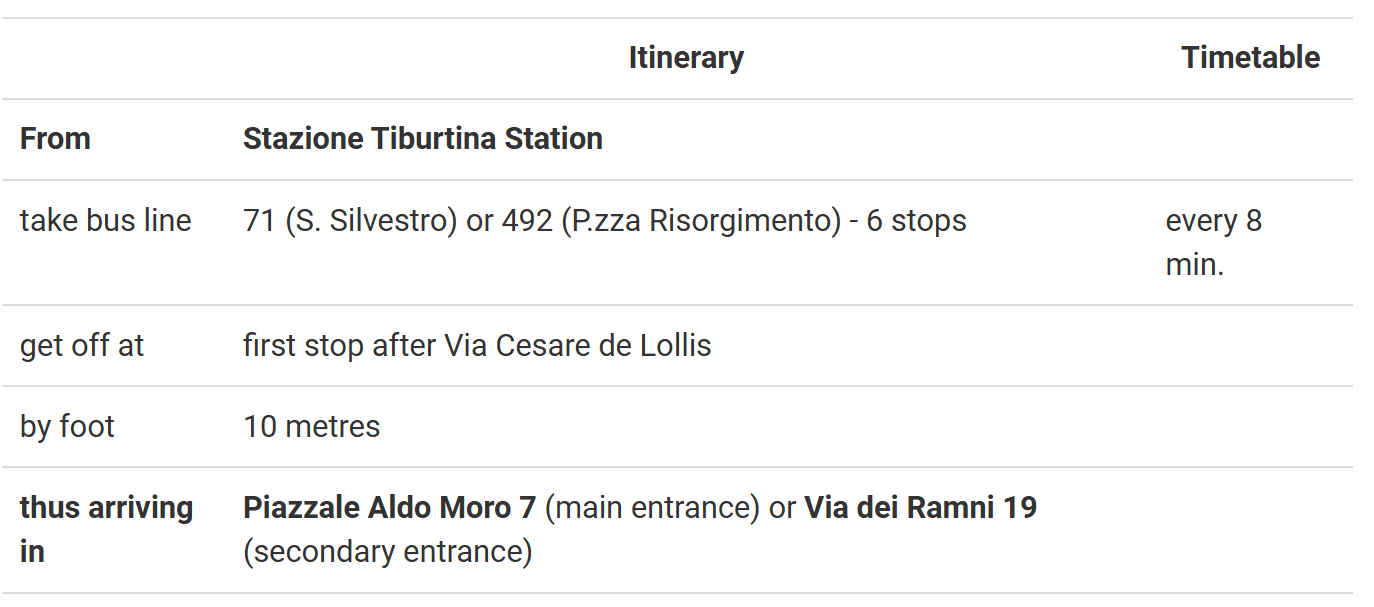The height and width of the screenshot is (607, 1374).
Task: Click the take bus line label
Action: point(106,220)
